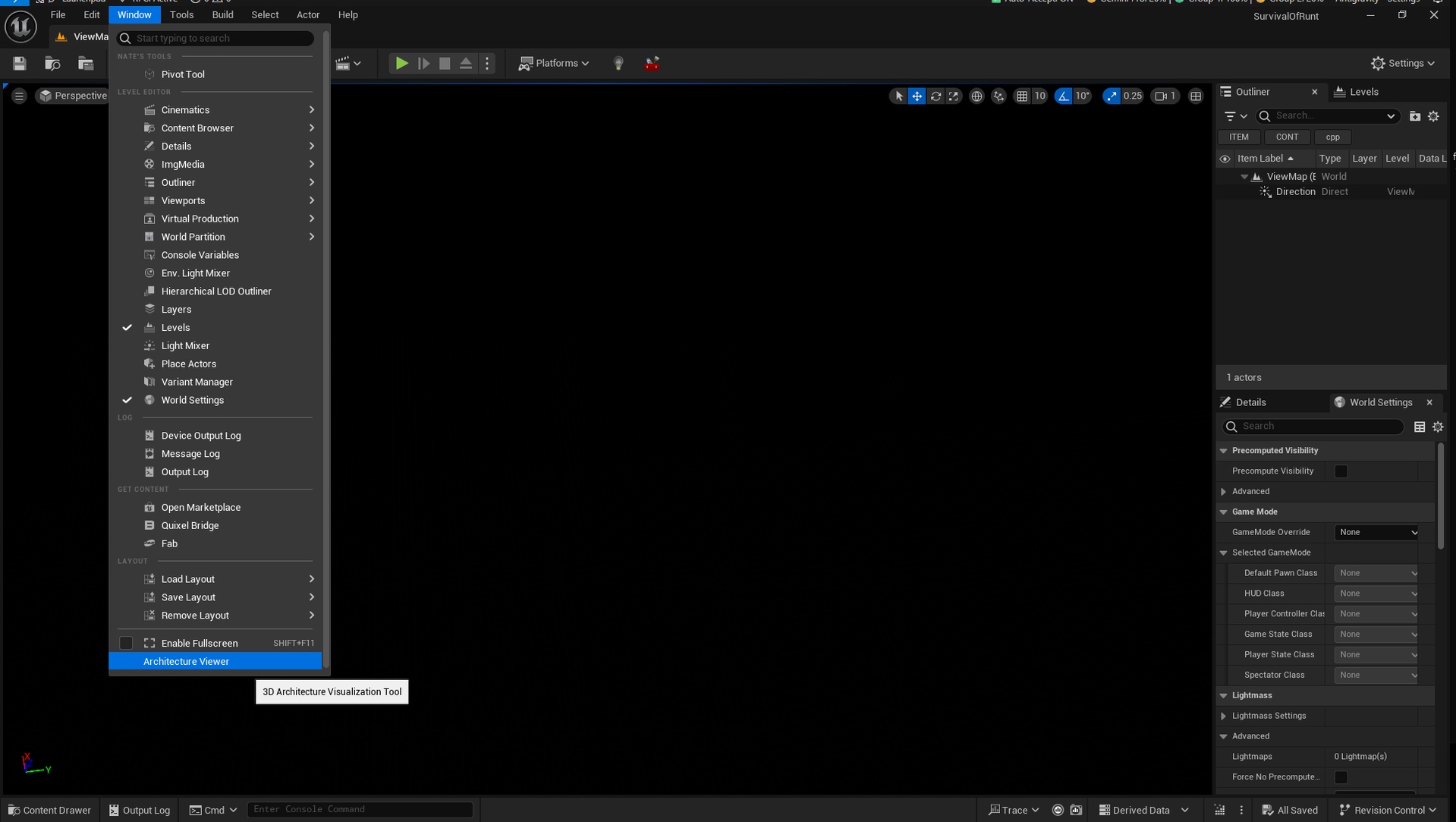The image size is (1456, 822).
Task: Click the Unreal Engine logo icon
Action: [20, 27]
